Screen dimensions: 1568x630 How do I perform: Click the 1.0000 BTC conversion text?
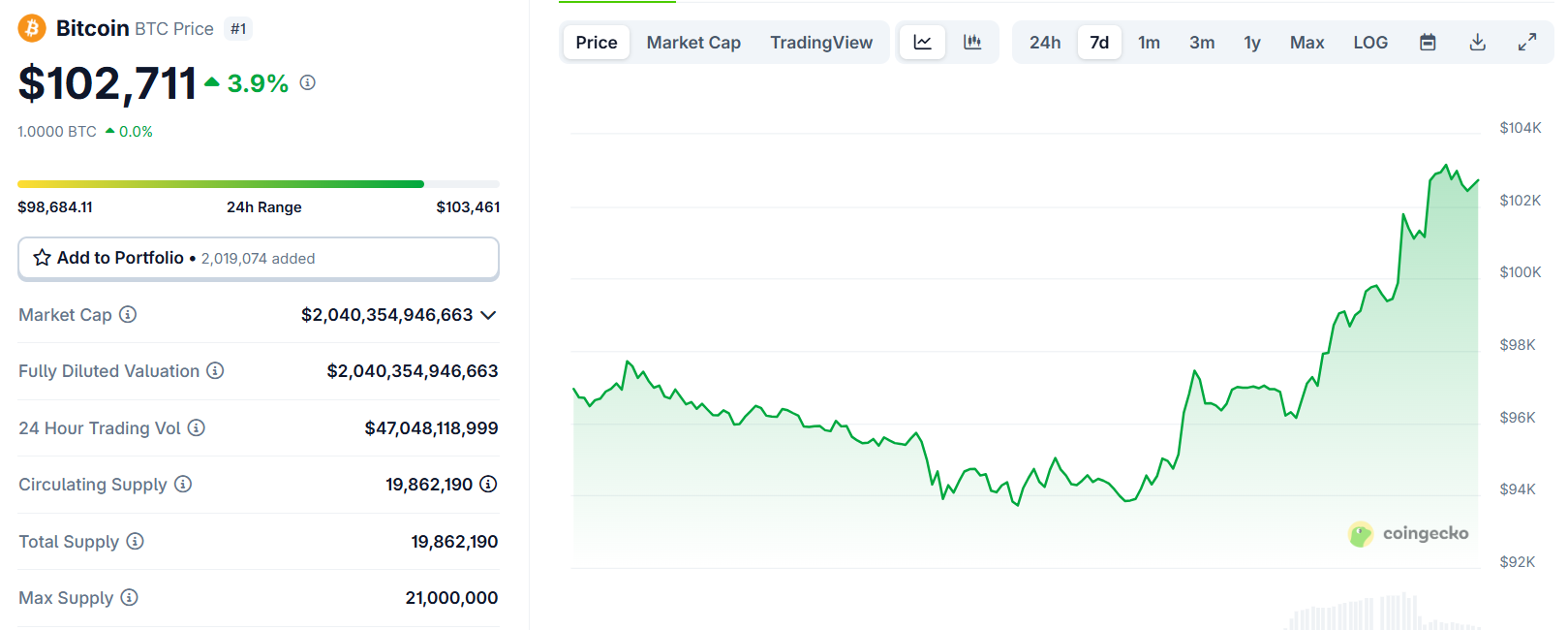57,132
